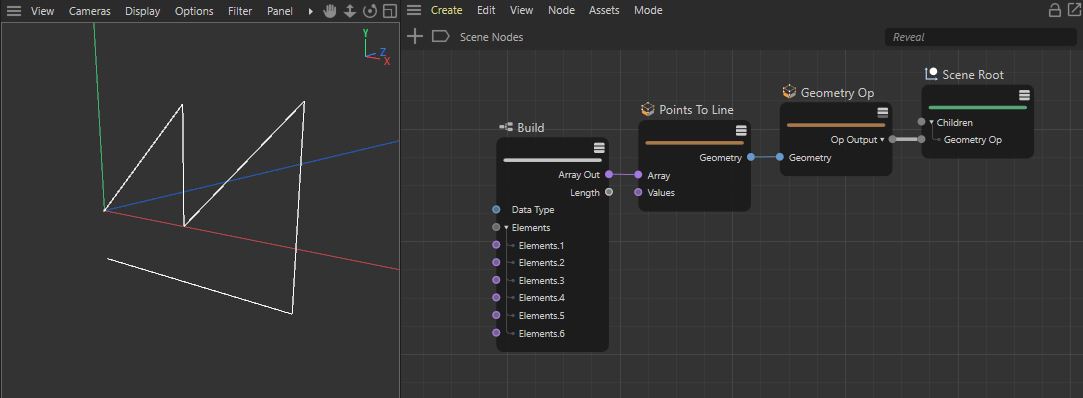This screenshot has width=1083, height=398.
Task: Select the rotate-camera orbit icon
Action: tap(370, 11)
